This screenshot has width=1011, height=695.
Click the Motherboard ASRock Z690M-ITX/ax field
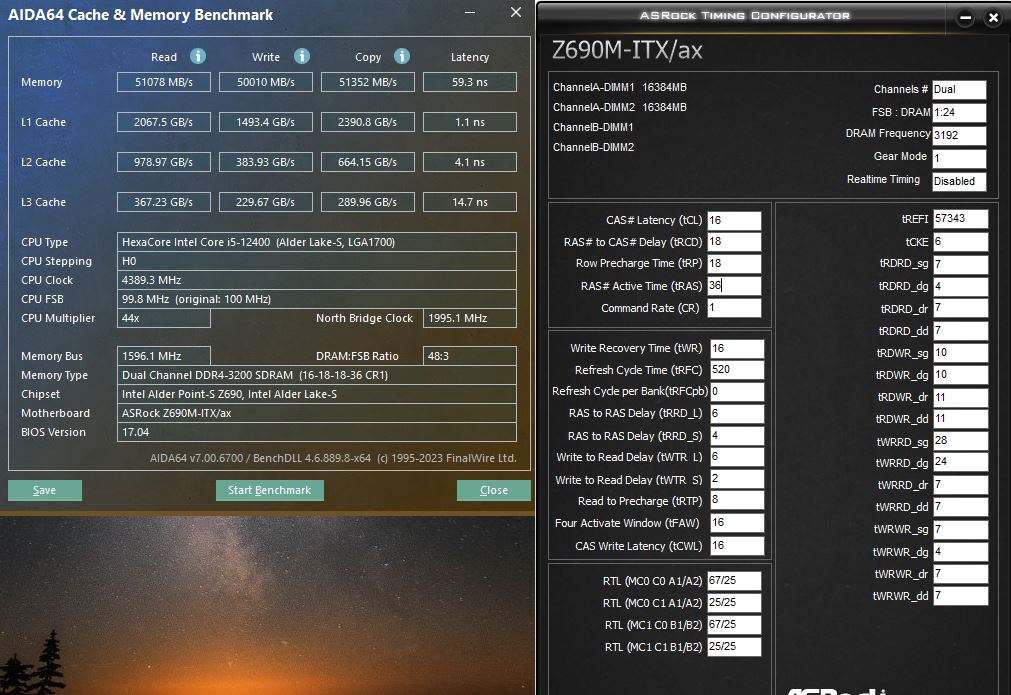(317, 413)
